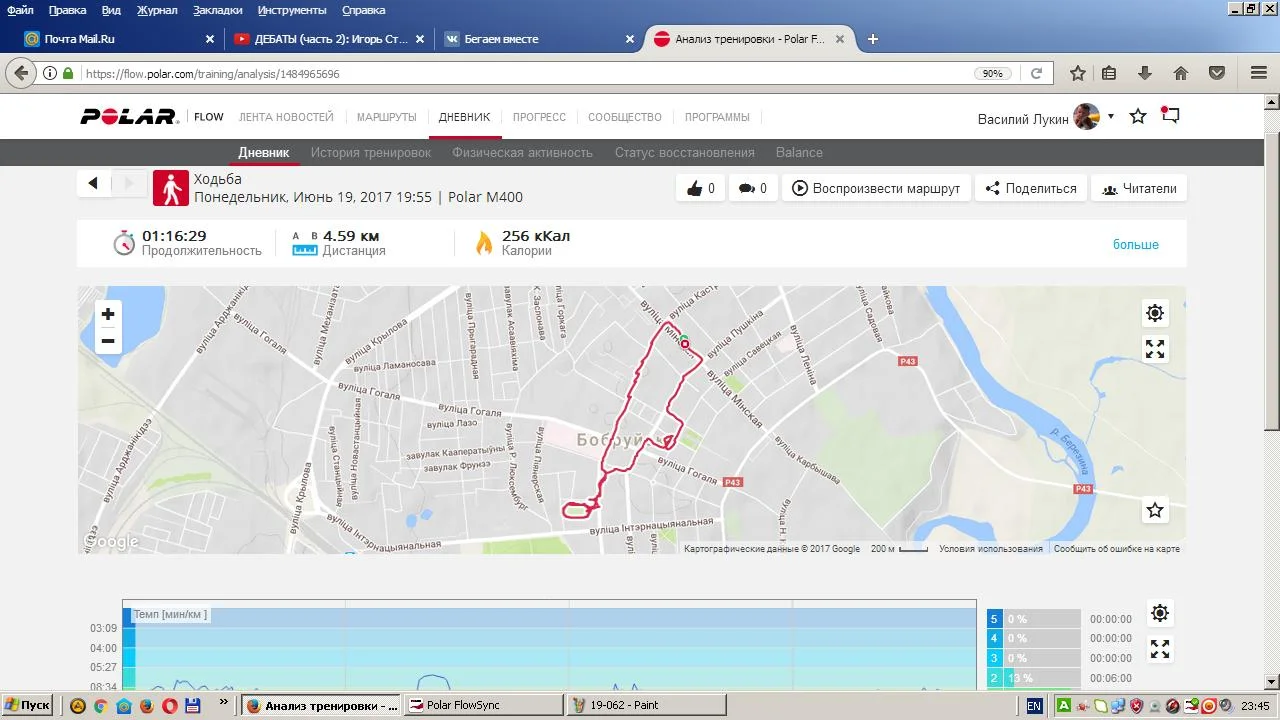Open the Справка menu
Image resolution: width=1280 pixels, height=720 pixels.
click(x=363, y=10)
